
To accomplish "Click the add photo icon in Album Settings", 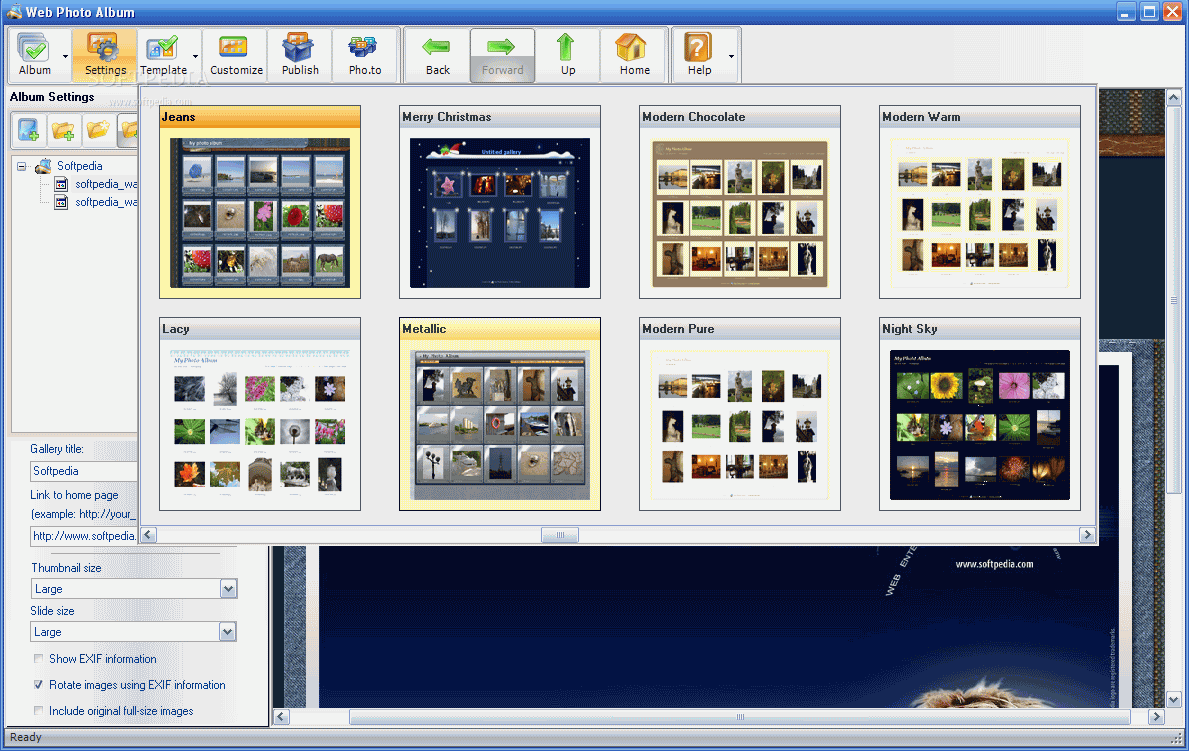I will click(29, 130).
